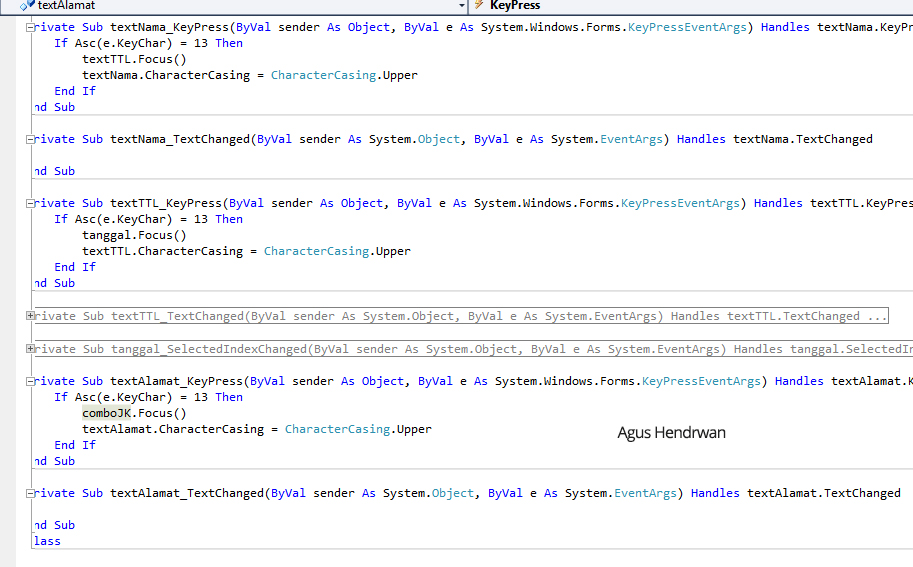Click CharacterCasing.Upper enum in textAlamat block

[x=358, y=429]
